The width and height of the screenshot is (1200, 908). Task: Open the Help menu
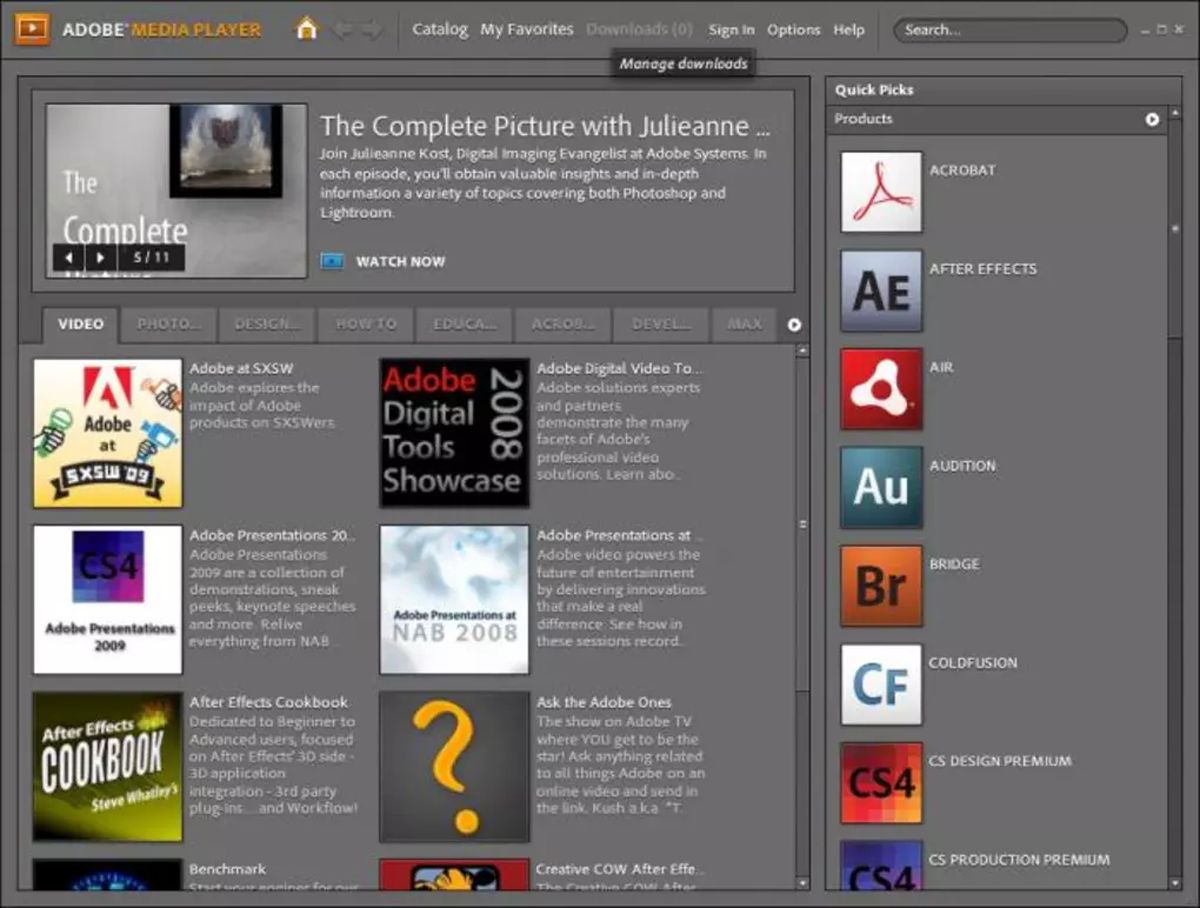pyautogui.click(x=849, y=30)
